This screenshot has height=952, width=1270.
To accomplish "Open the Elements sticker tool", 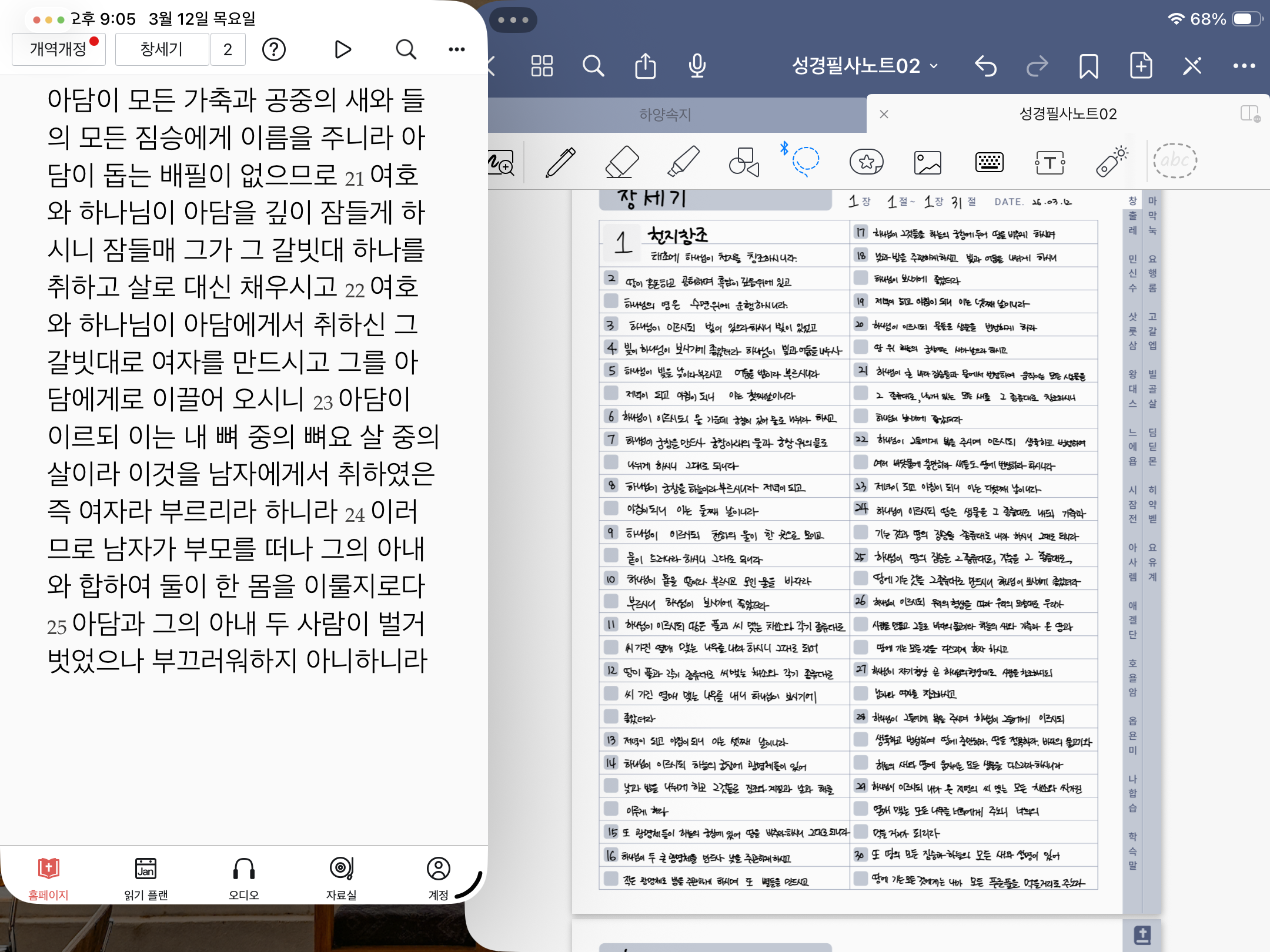I will coord(867,162).
